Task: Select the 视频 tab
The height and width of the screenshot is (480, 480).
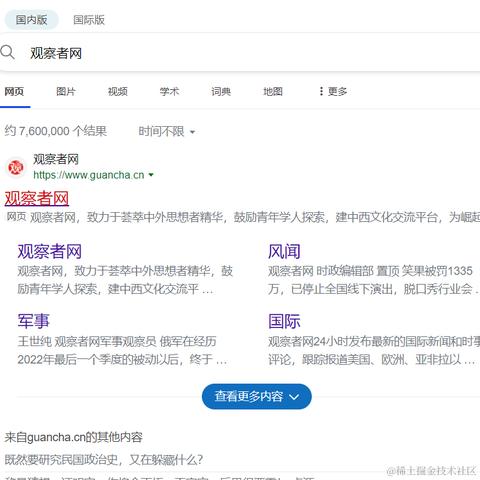Action: pyautogui.click(x=118, y=91)
